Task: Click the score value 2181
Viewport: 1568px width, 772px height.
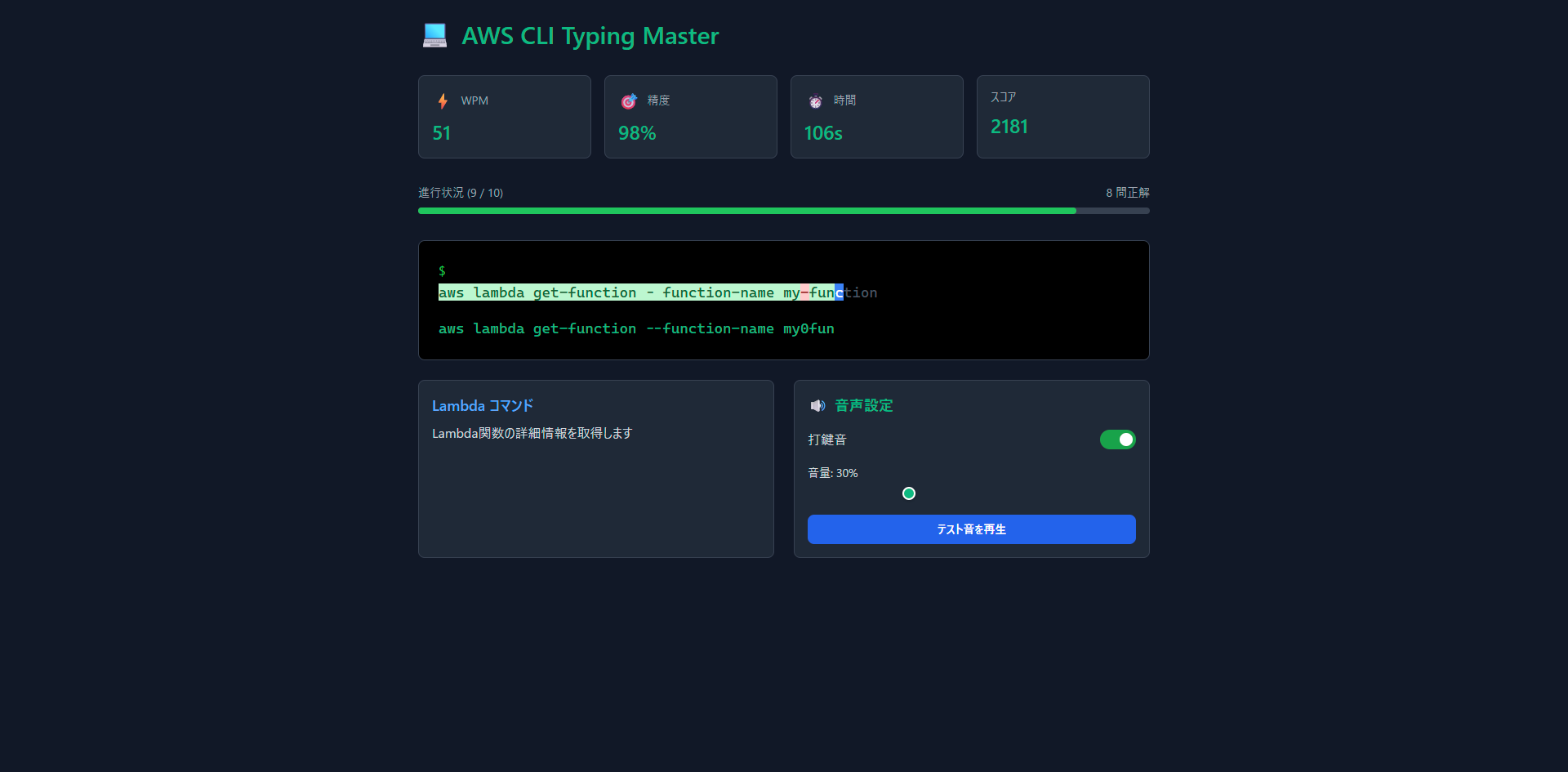Action: pyautogui.click(x=1009, y=127)
